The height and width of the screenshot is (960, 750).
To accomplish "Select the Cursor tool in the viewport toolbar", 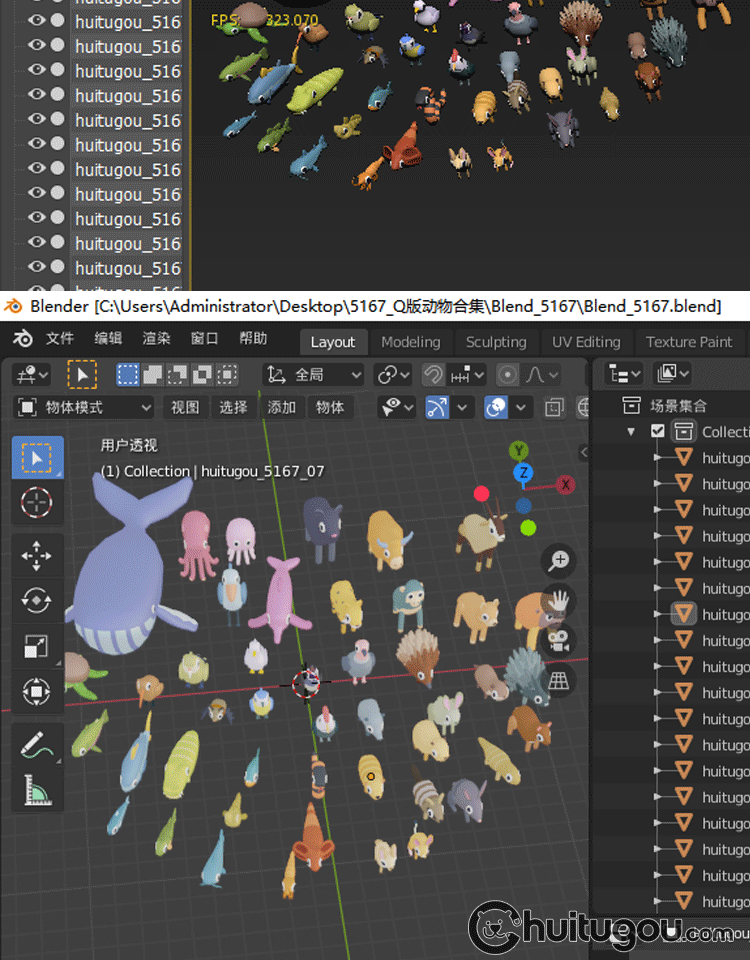I will (37, 502).
